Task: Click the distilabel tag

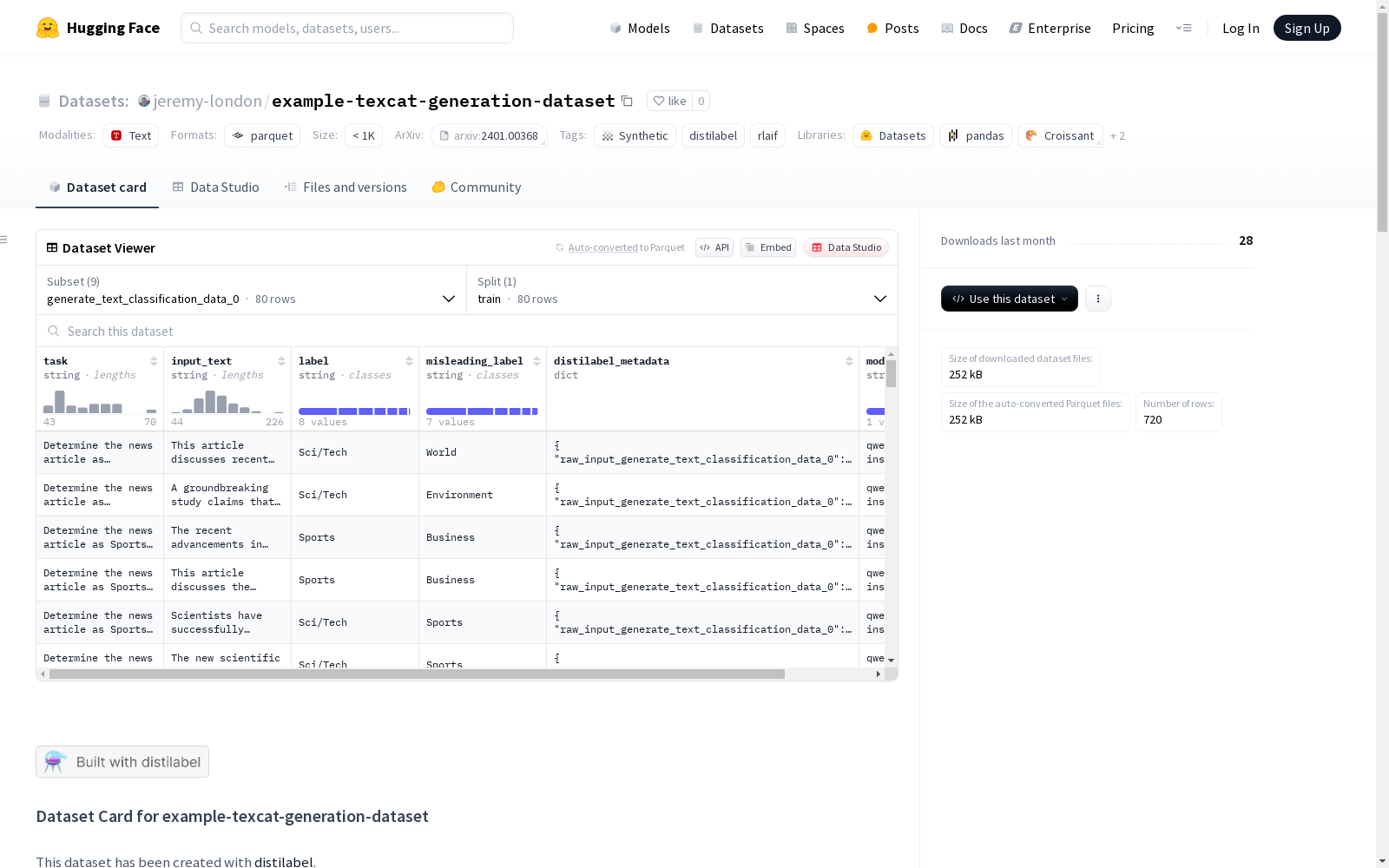Action: coord(713,135)
